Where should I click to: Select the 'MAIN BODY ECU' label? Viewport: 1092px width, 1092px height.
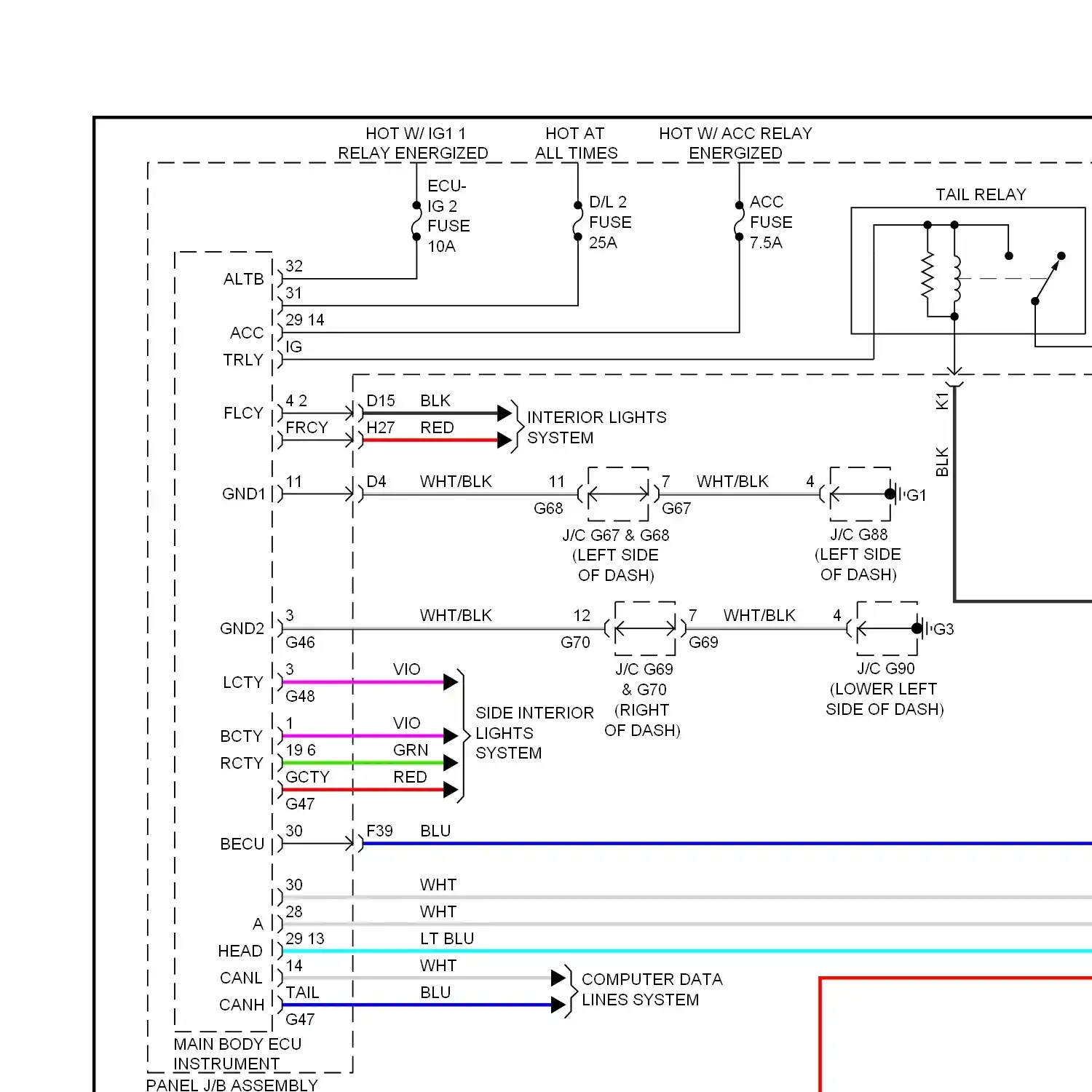click(237, 1045)
